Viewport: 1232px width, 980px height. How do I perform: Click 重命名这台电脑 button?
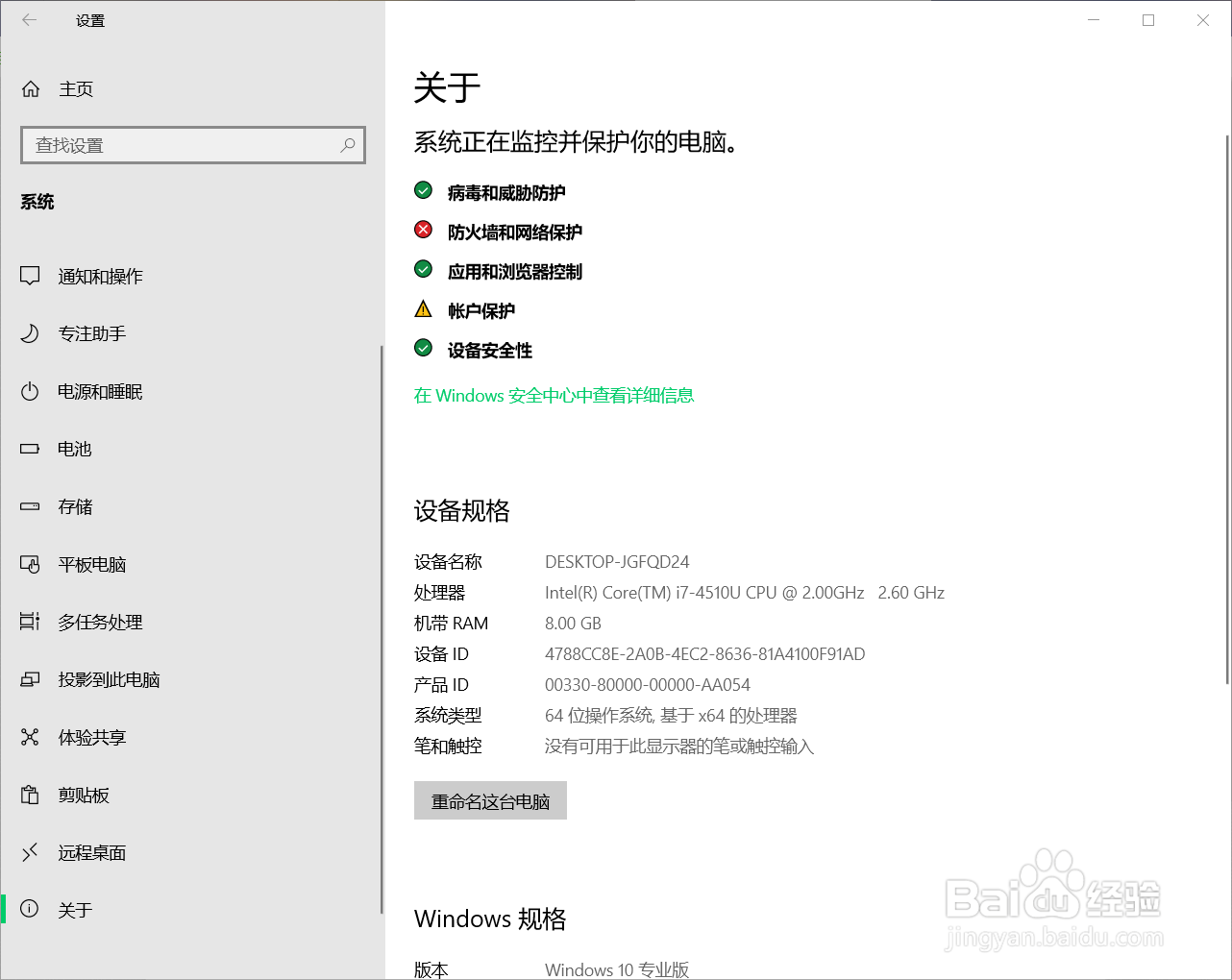490,800
